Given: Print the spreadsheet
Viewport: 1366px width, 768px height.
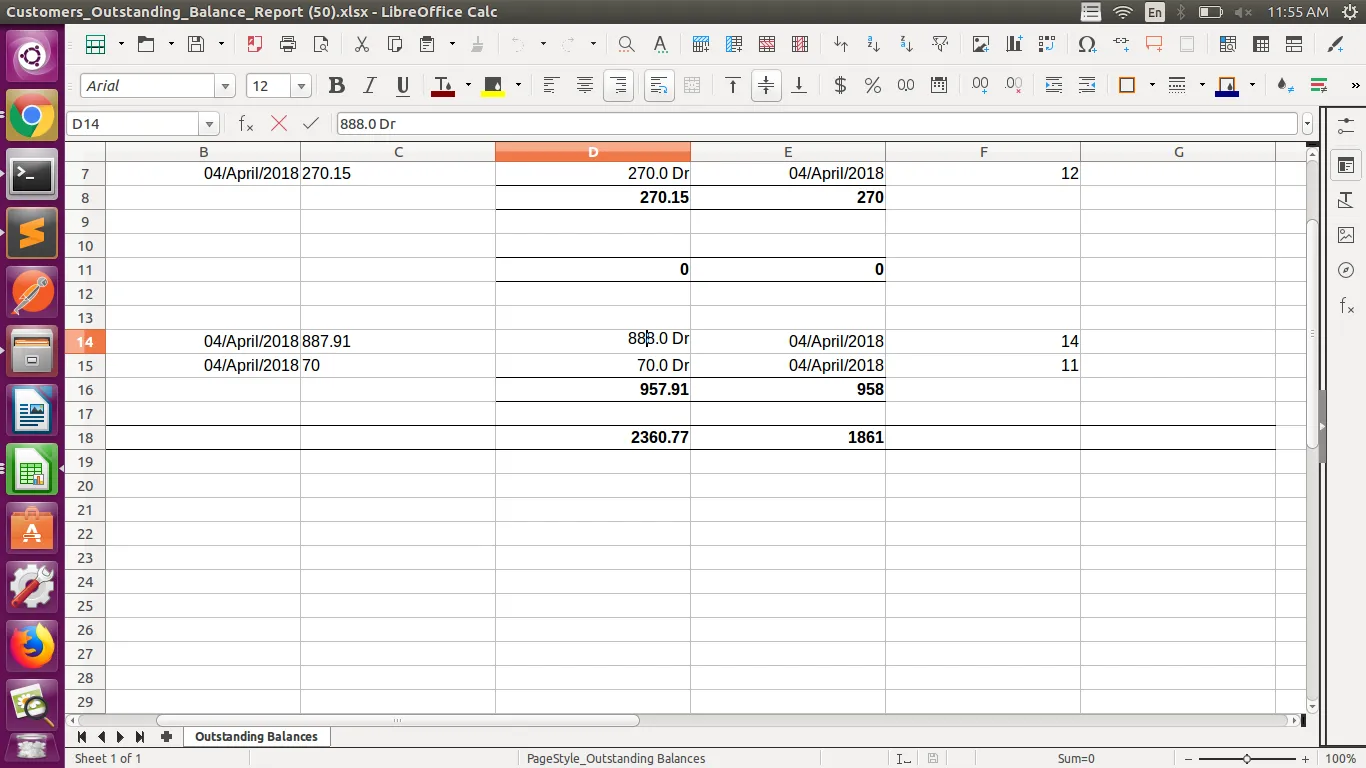Looking at the screenshot, I should pyautogui.click(x=288, y=44).
